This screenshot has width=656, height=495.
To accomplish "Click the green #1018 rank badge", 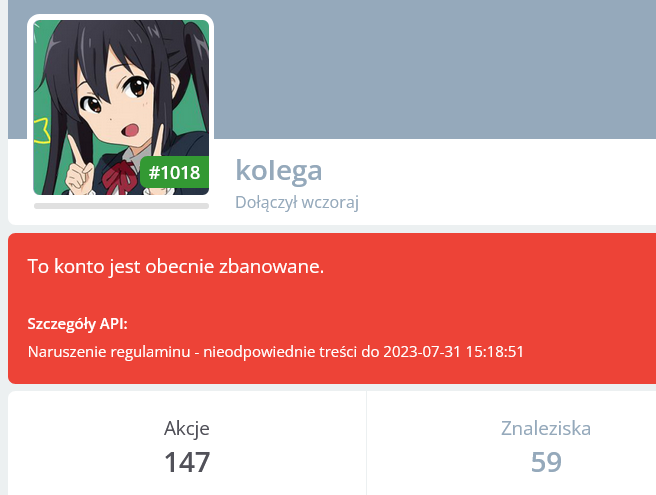I will (x=174, y=172).
